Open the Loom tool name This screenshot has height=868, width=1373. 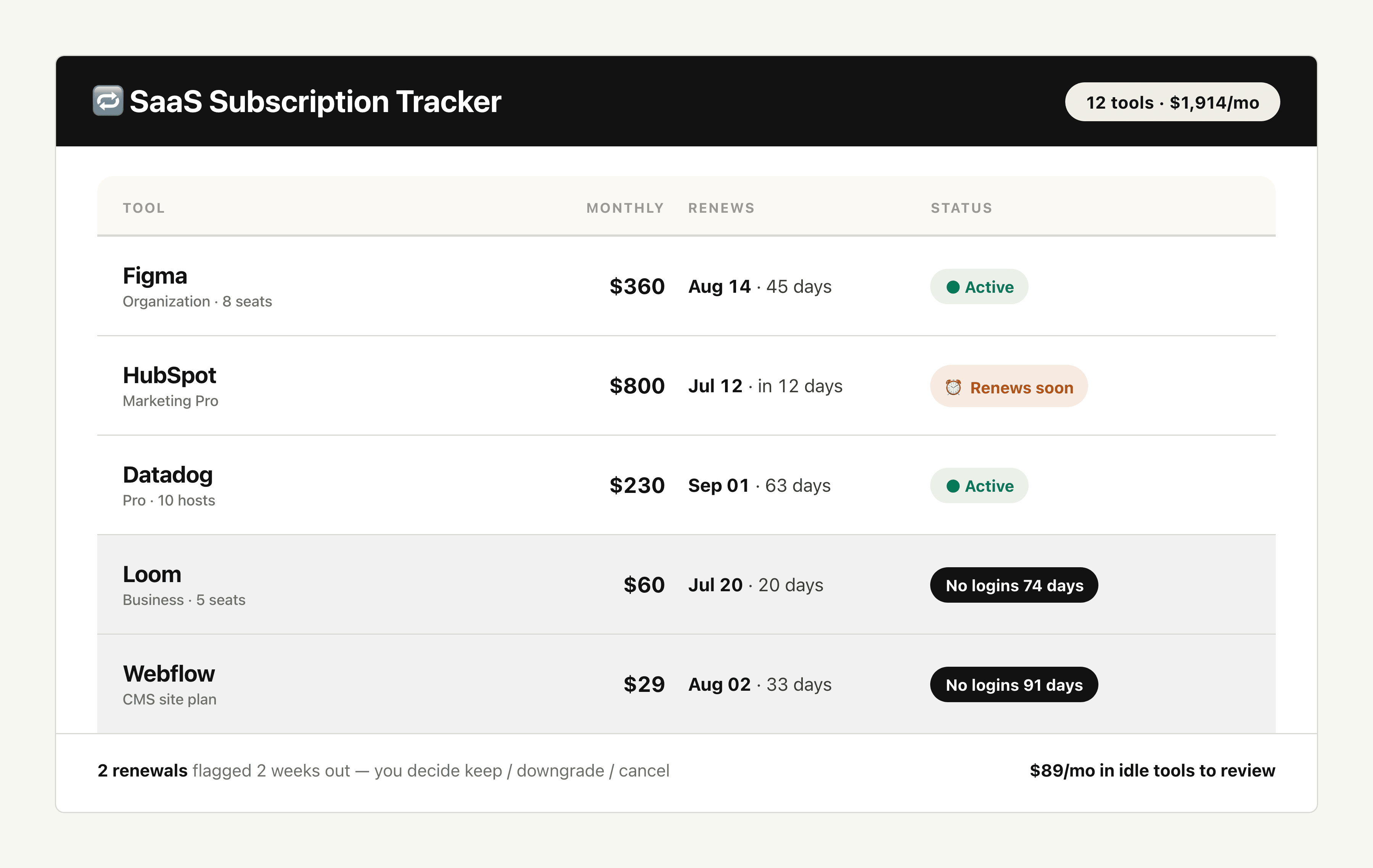tap(152, 574)
